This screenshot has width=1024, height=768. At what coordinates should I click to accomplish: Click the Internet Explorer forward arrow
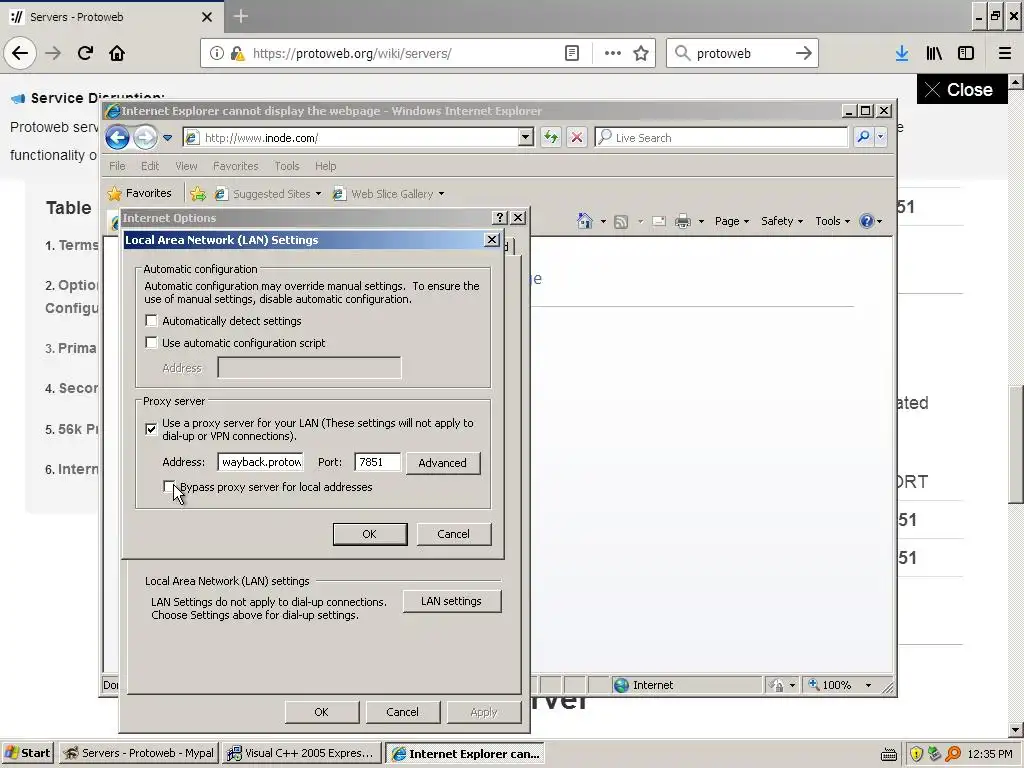145,138
